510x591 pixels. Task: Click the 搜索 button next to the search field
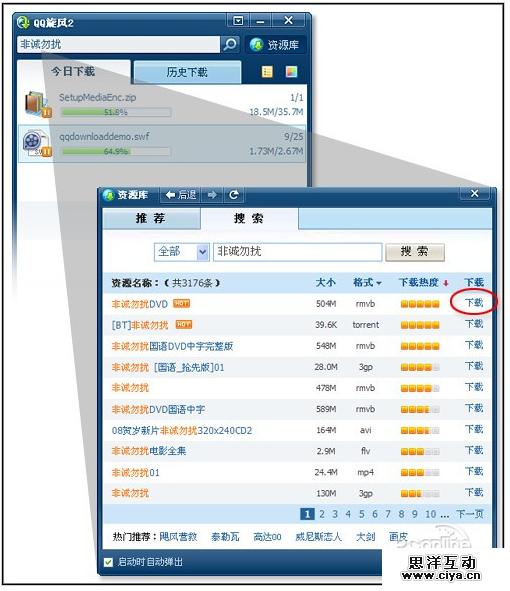[x=415, y=252]
